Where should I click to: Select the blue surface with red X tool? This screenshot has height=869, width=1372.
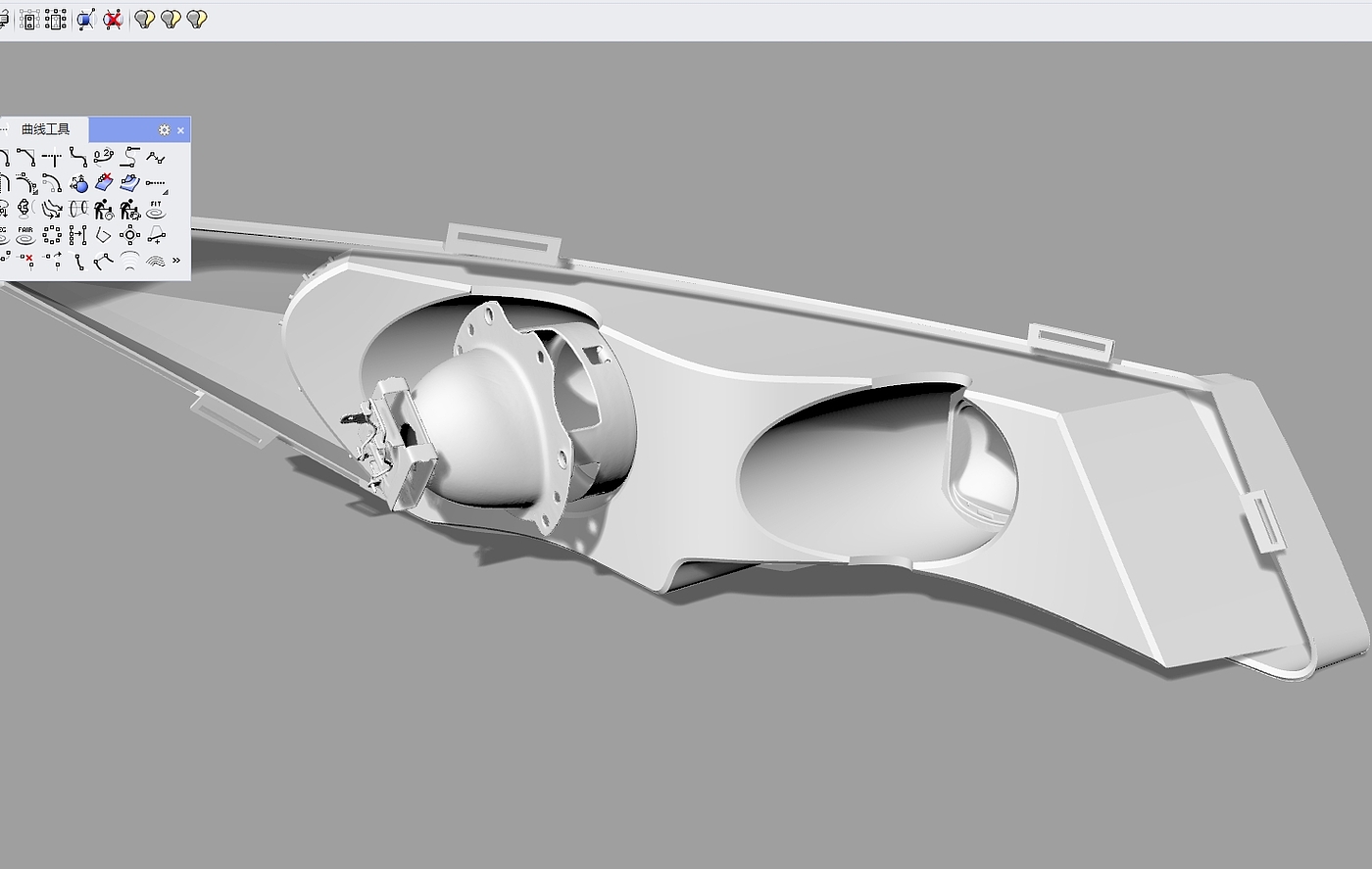point(104,183)
